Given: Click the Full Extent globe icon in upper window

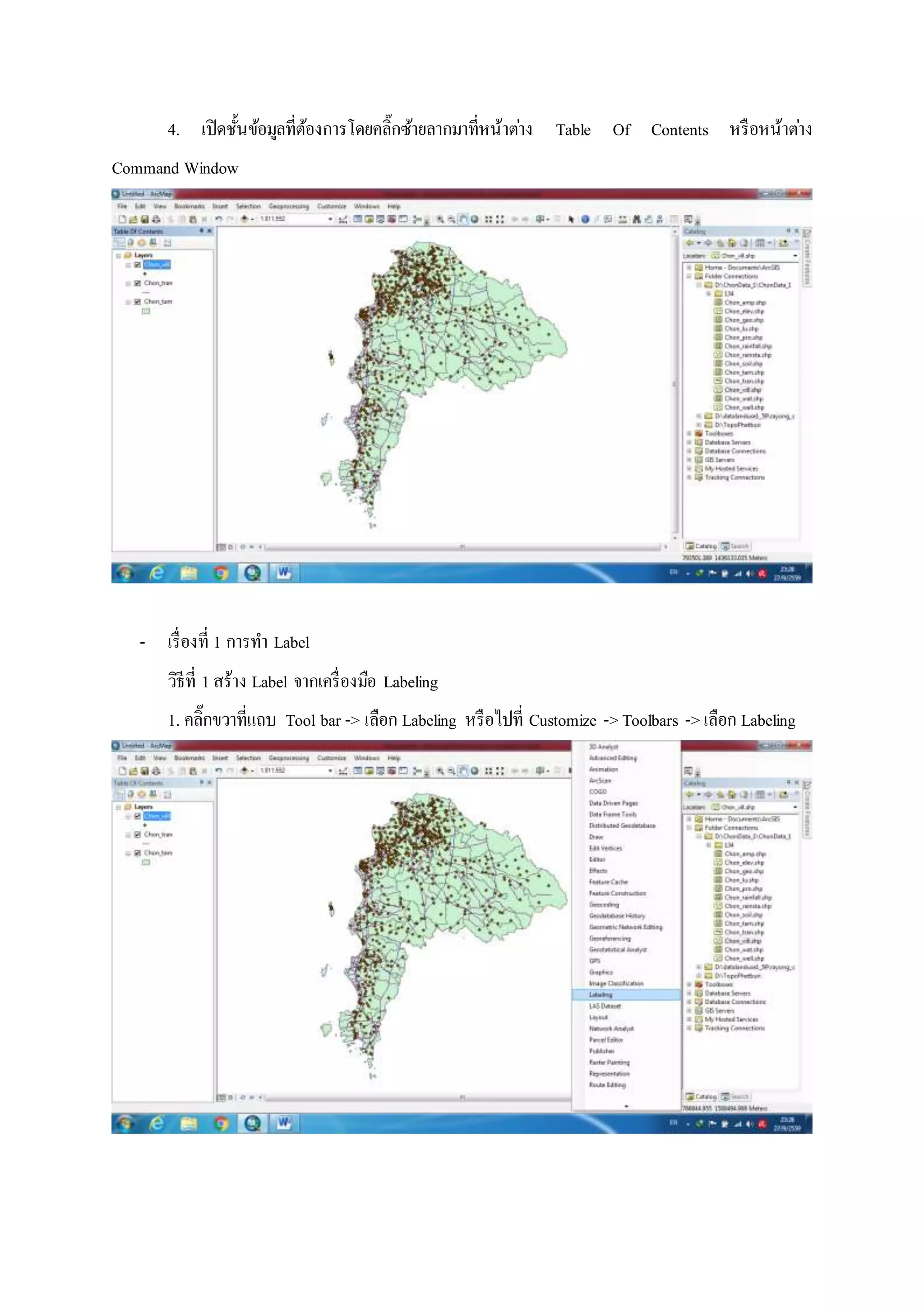Looking at the screenshot, I should [475, 219].
